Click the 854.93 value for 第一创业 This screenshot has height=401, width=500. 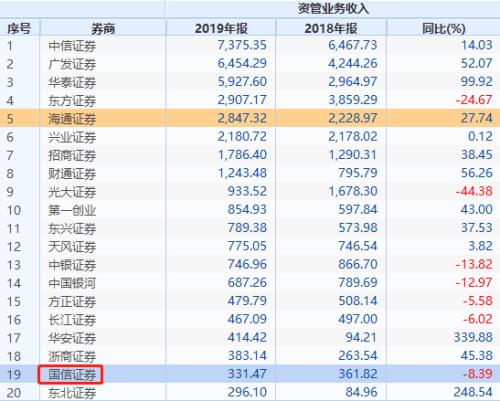[x=247, y=209]
